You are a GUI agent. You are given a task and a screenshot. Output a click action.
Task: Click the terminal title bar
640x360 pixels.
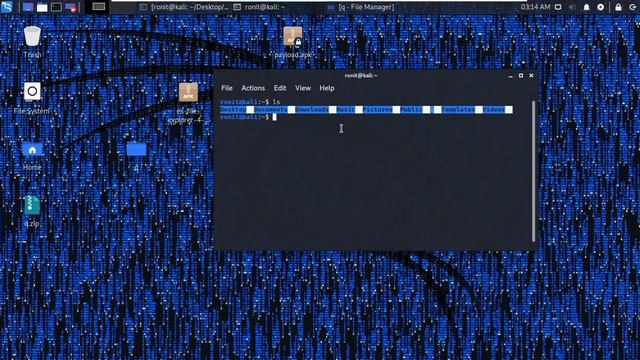click(x=360, y=76)
